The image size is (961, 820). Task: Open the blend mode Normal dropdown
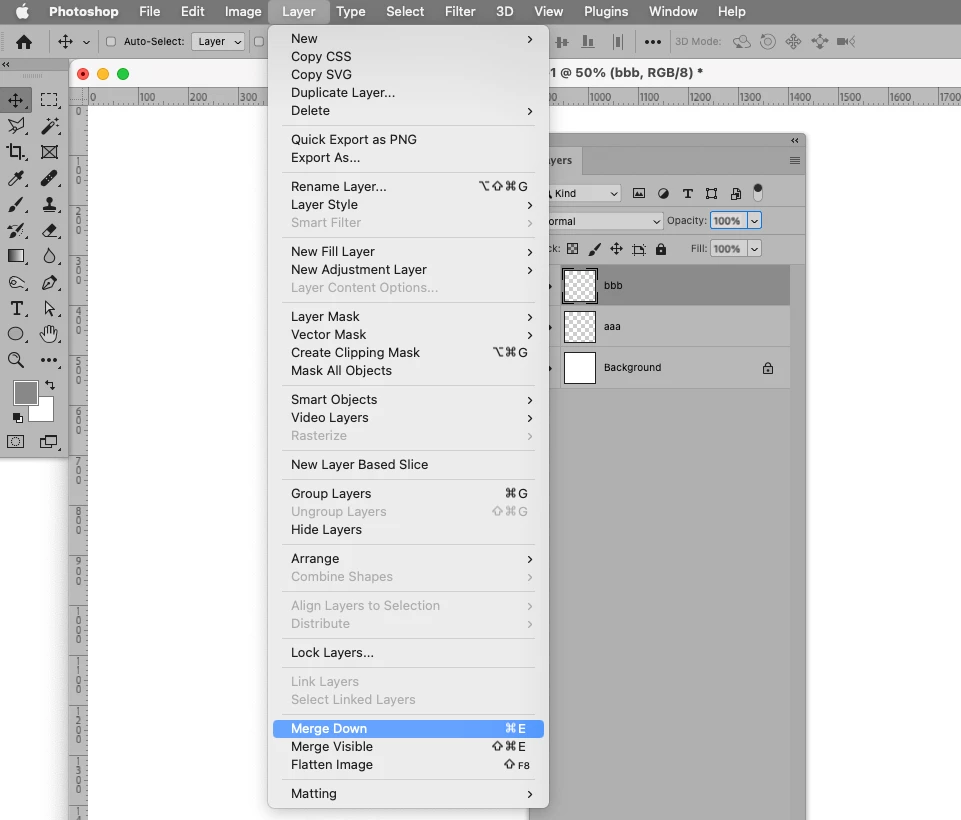click(x=606, y=221)
